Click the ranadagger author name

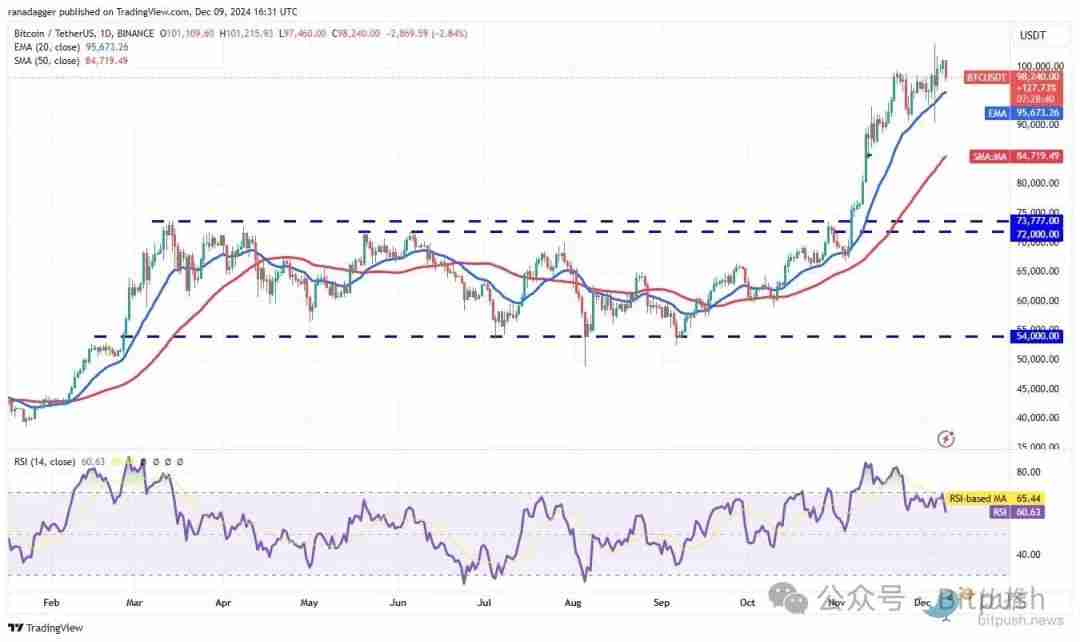click(36, 11)
